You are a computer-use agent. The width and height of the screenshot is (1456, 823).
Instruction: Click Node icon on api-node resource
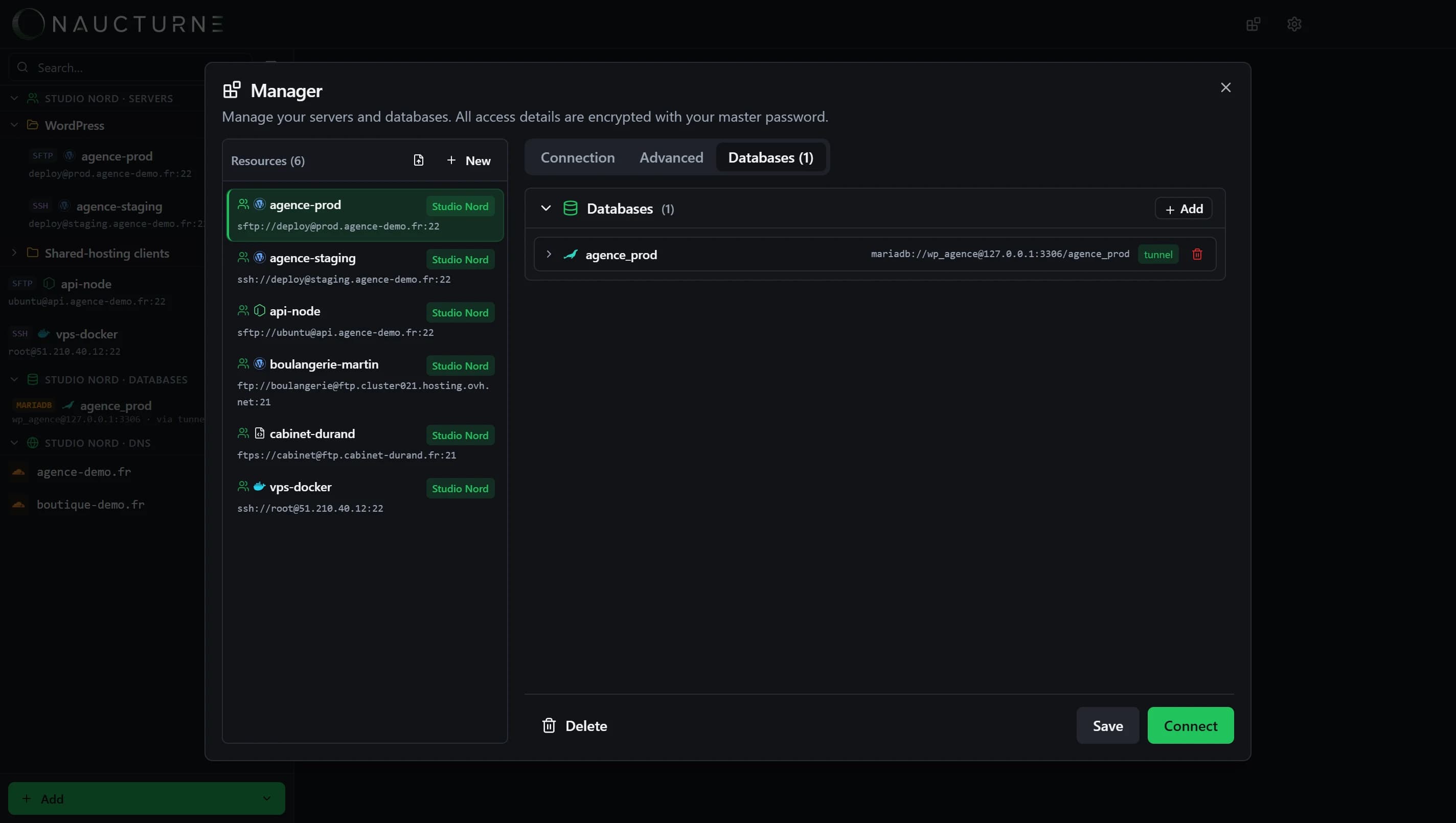point(259,310)
